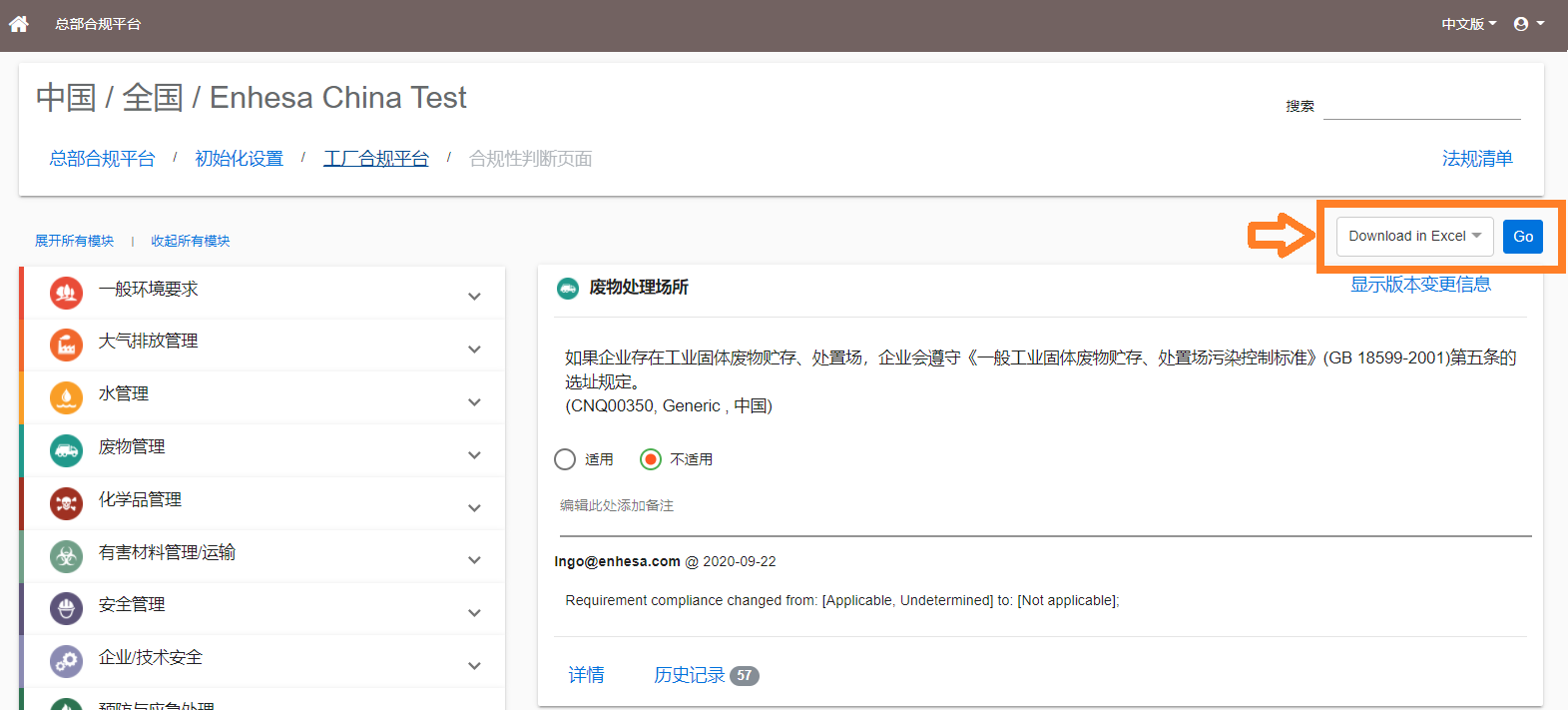1568x710 pixels.
Task: Click the 水管理 water drop icon
Action: click(x=66, y=397)
